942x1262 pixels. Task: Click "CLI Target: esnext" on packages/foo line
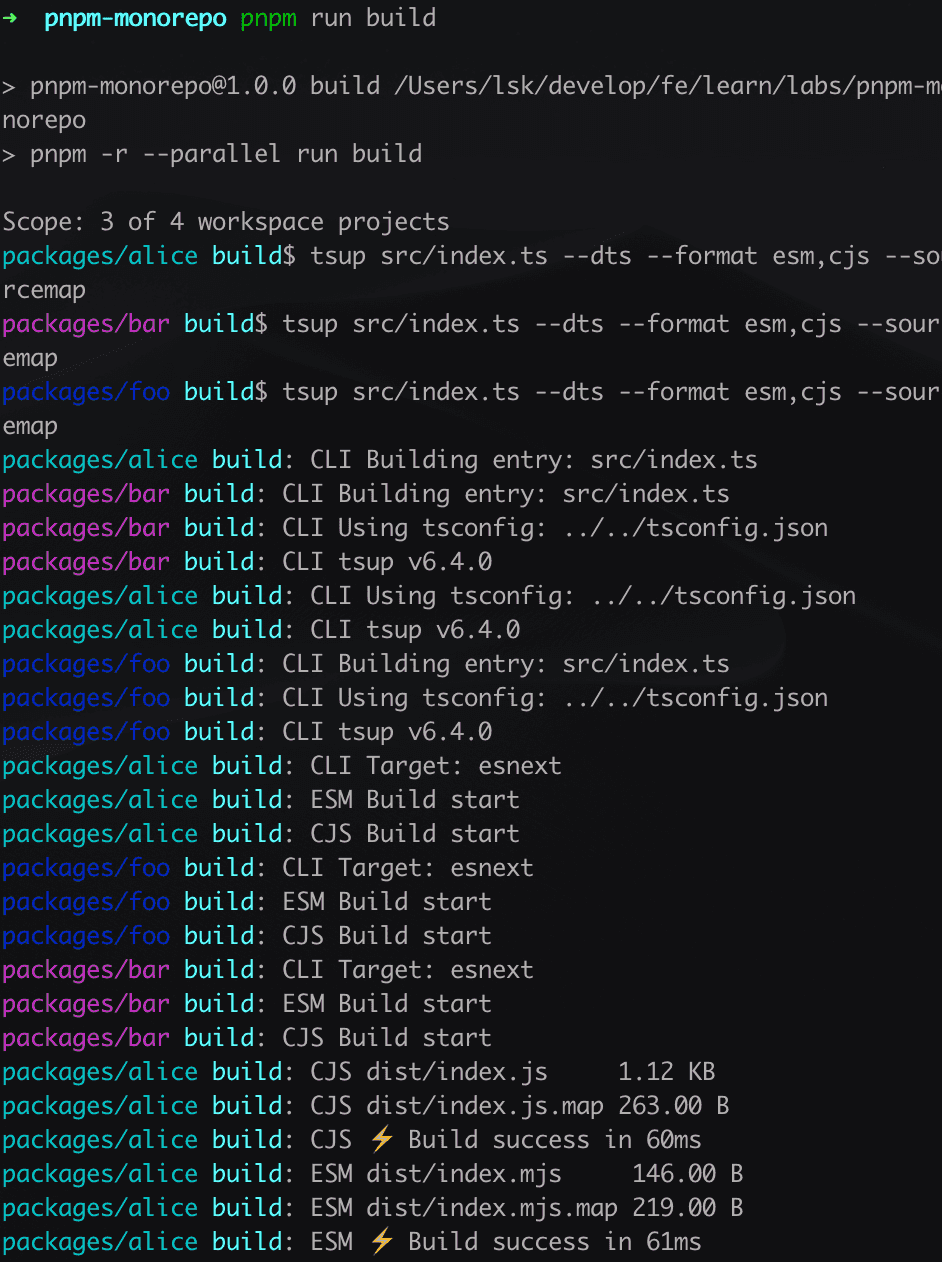(408, 868)
